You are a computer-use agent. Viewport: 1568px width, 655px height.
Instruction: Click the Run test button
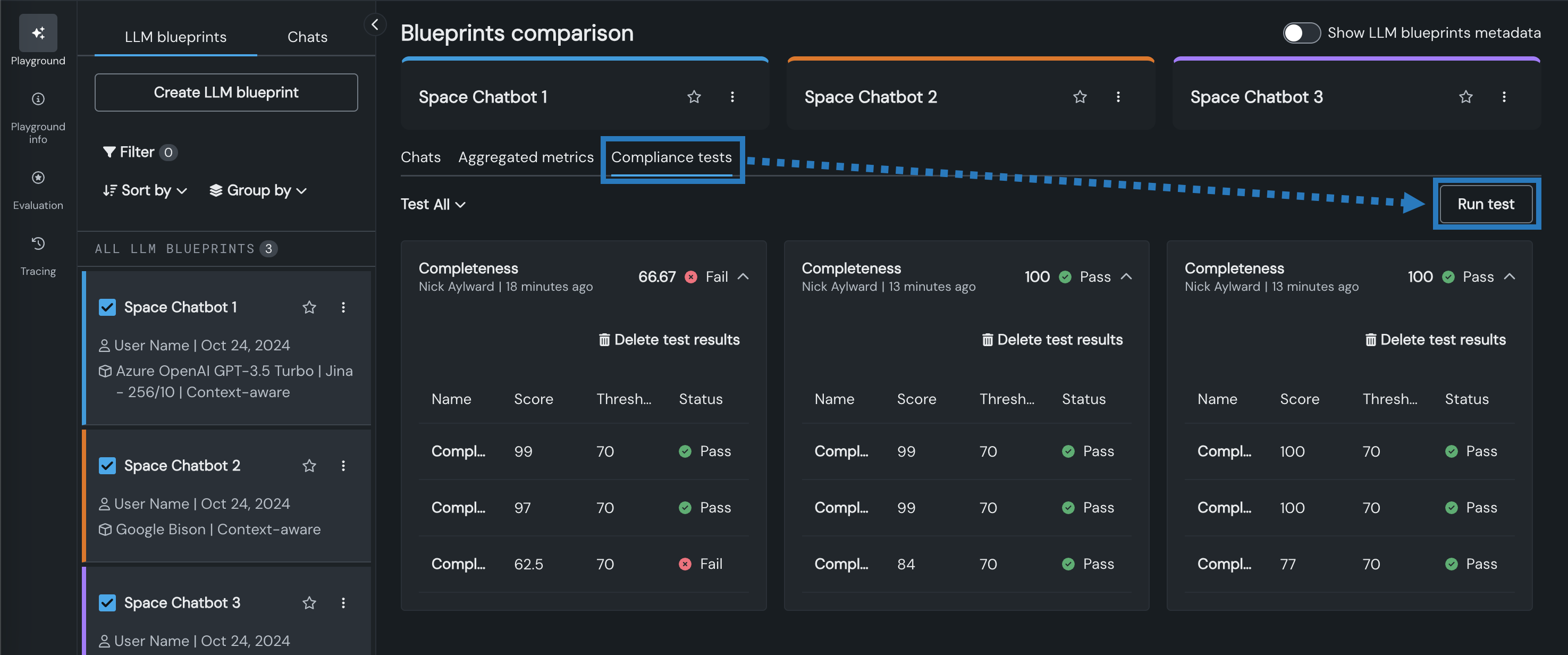[x=1485, y=204]
